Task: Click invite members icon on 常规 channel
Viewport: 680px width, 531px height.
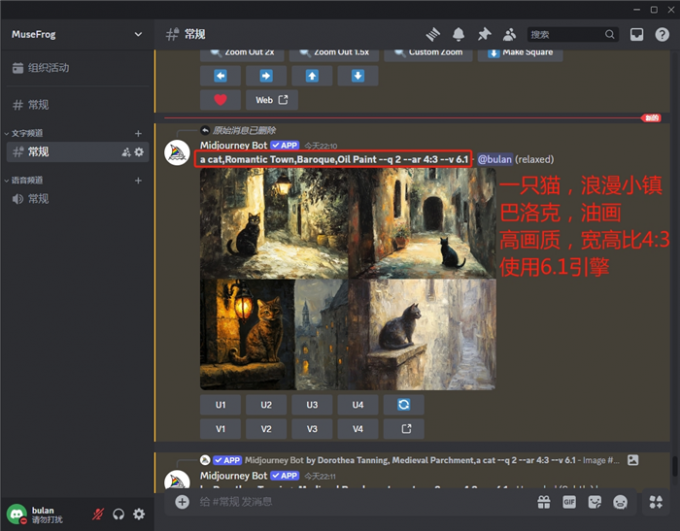Action: click(x=126, y=152)
